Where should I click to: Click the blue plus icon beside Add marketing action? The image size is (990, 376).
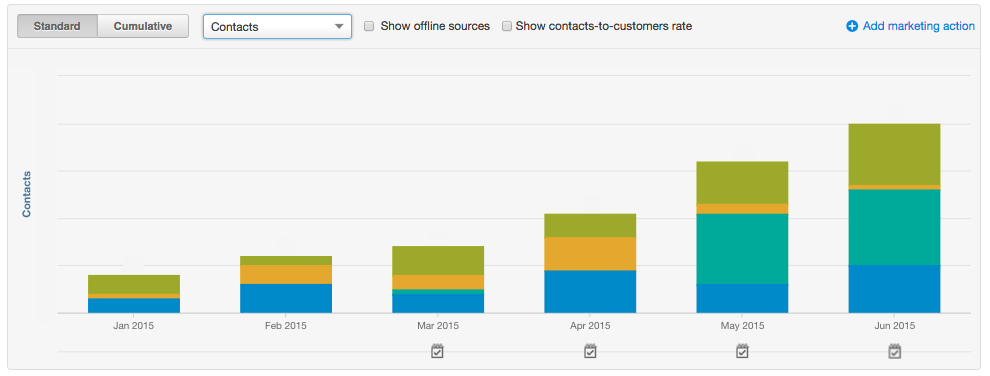click(852, 26)
